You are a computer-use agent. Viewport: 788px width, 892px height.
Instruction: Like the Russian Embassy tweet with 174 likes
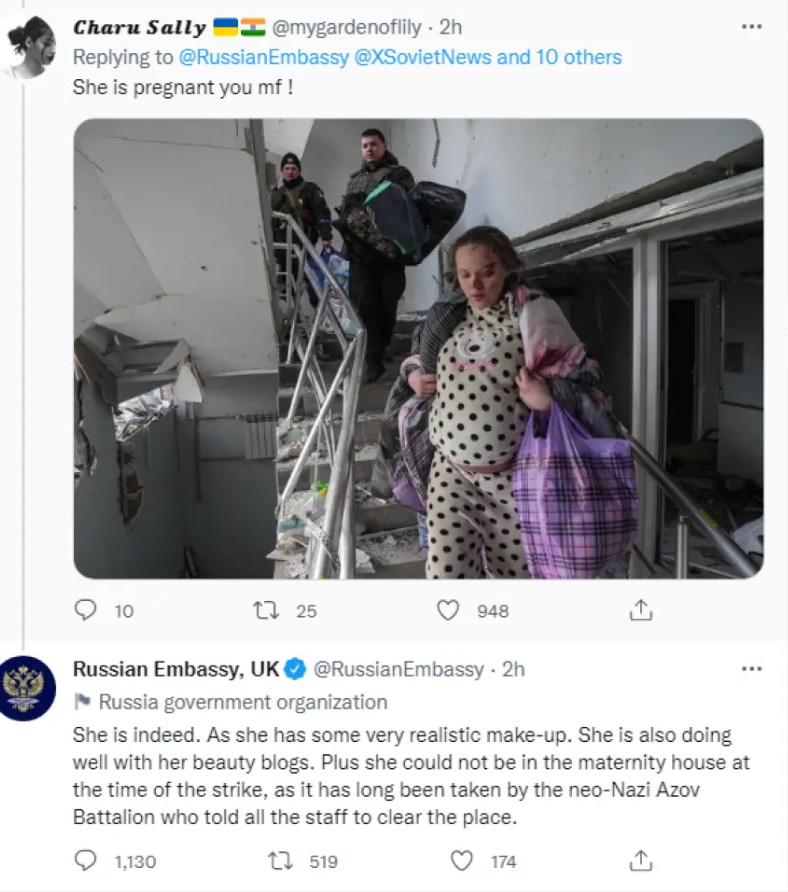461,861
